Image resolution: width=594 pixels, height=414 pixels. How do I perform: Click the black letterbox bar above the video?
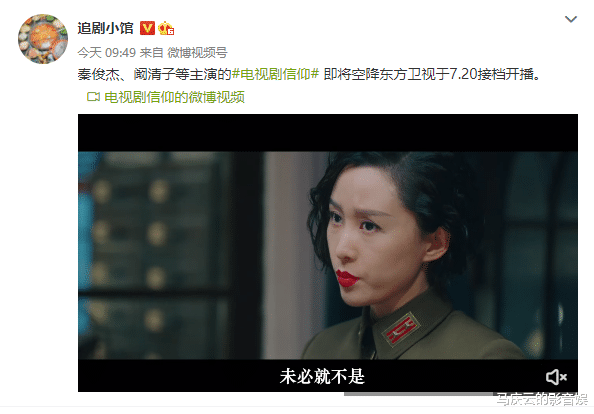328,133
